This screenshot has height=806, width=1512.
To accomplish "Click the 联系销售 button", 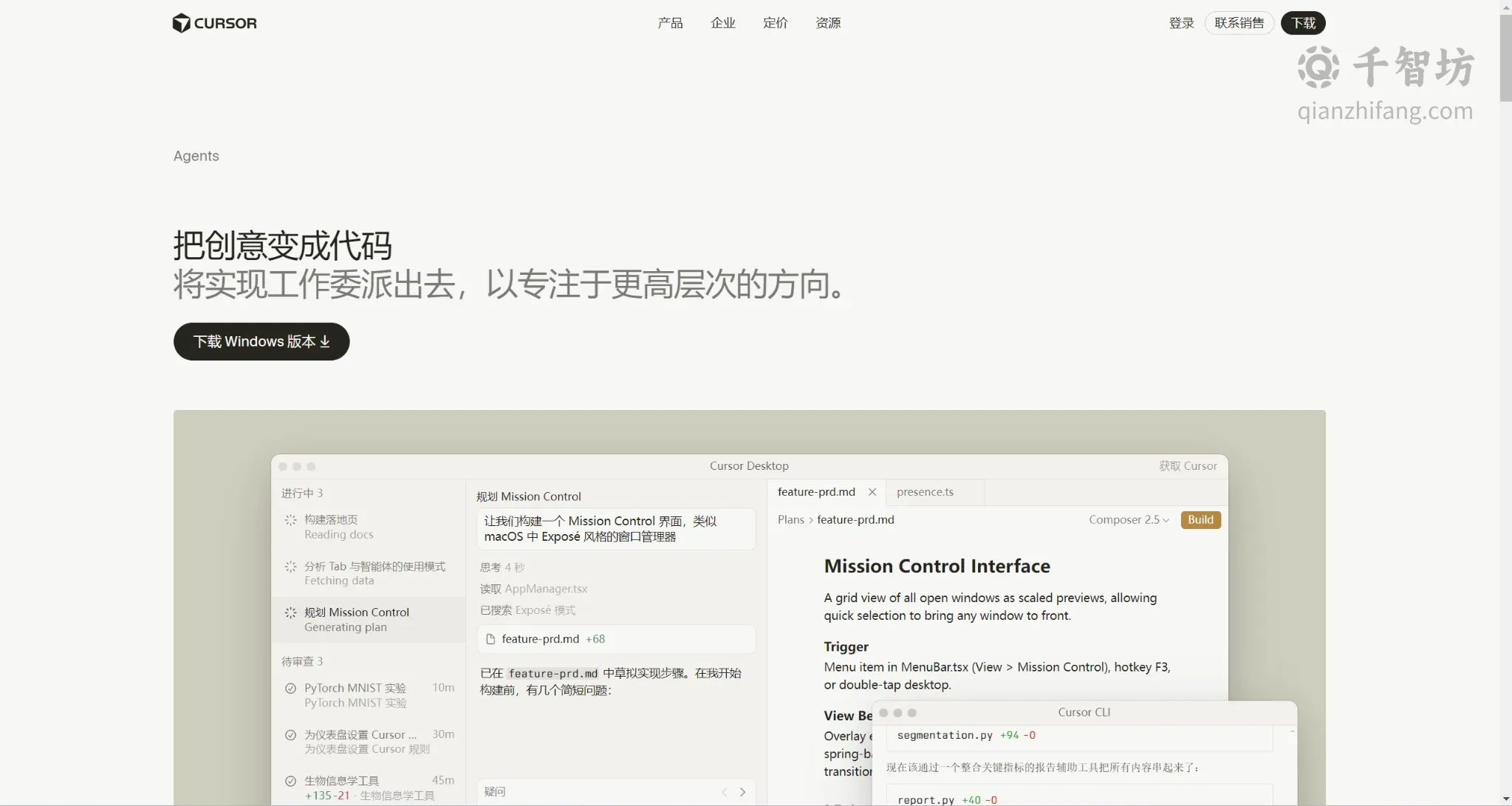I will [1239, 23].
